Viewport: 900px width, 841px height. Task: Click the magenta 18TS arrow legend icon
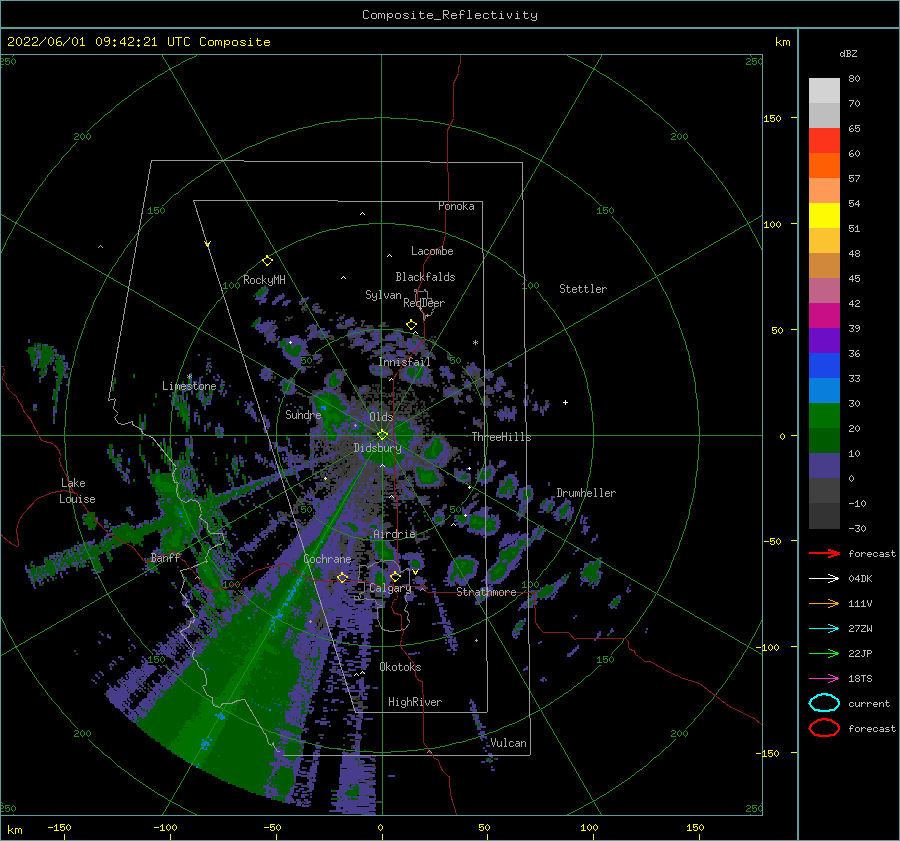coord(824,679)
